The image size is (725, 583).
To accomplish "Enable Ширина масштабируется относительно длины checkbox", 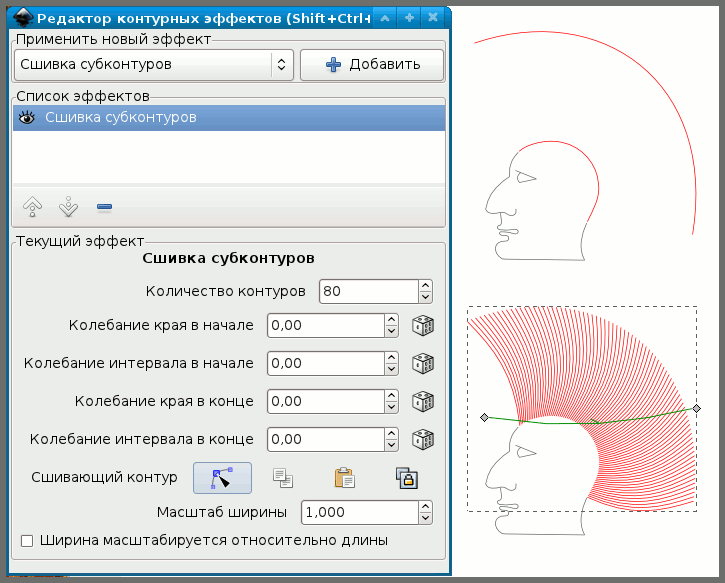I will coord(26,541).
